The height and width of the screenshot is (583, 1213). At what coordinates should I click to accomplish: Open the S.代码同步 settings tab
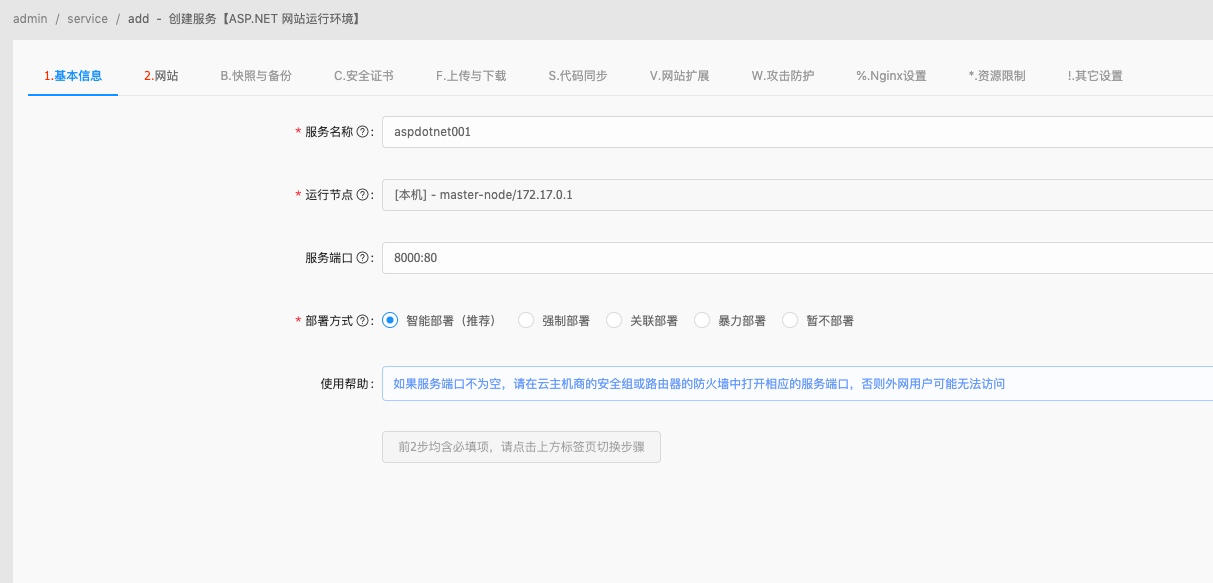point(575,74)
